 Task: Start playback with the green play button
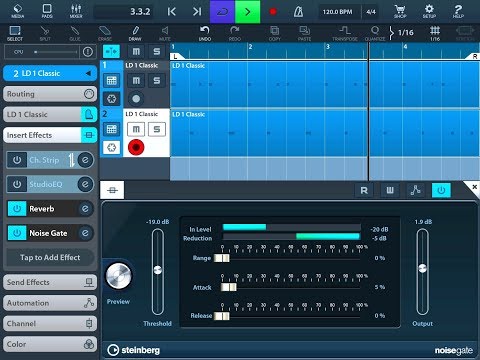247,12
